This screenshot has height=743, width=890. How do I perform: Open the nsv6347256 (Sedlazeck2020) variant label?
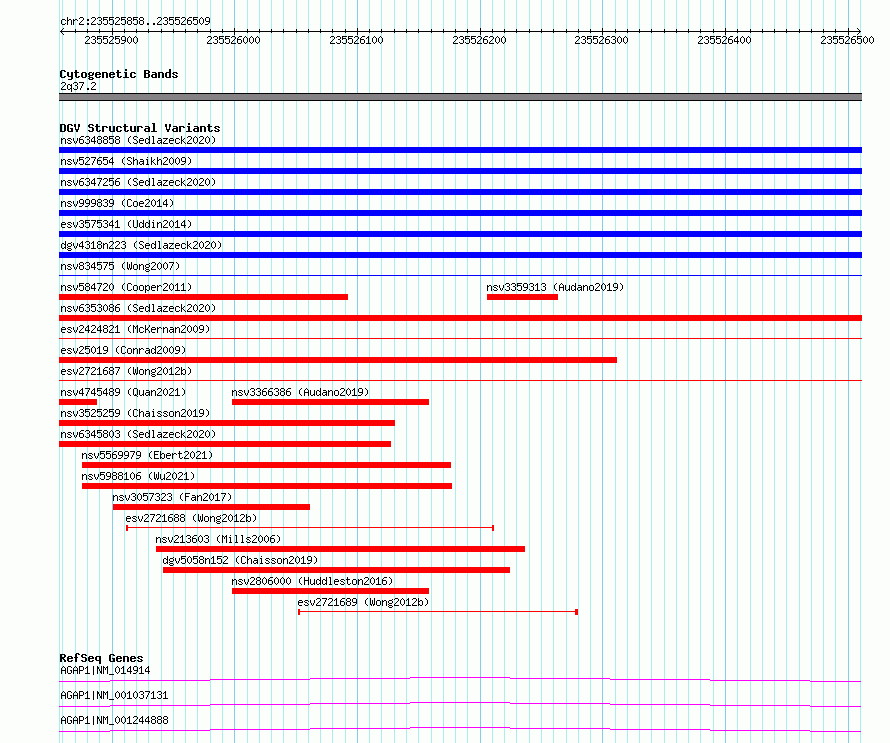tap(138, 182)
